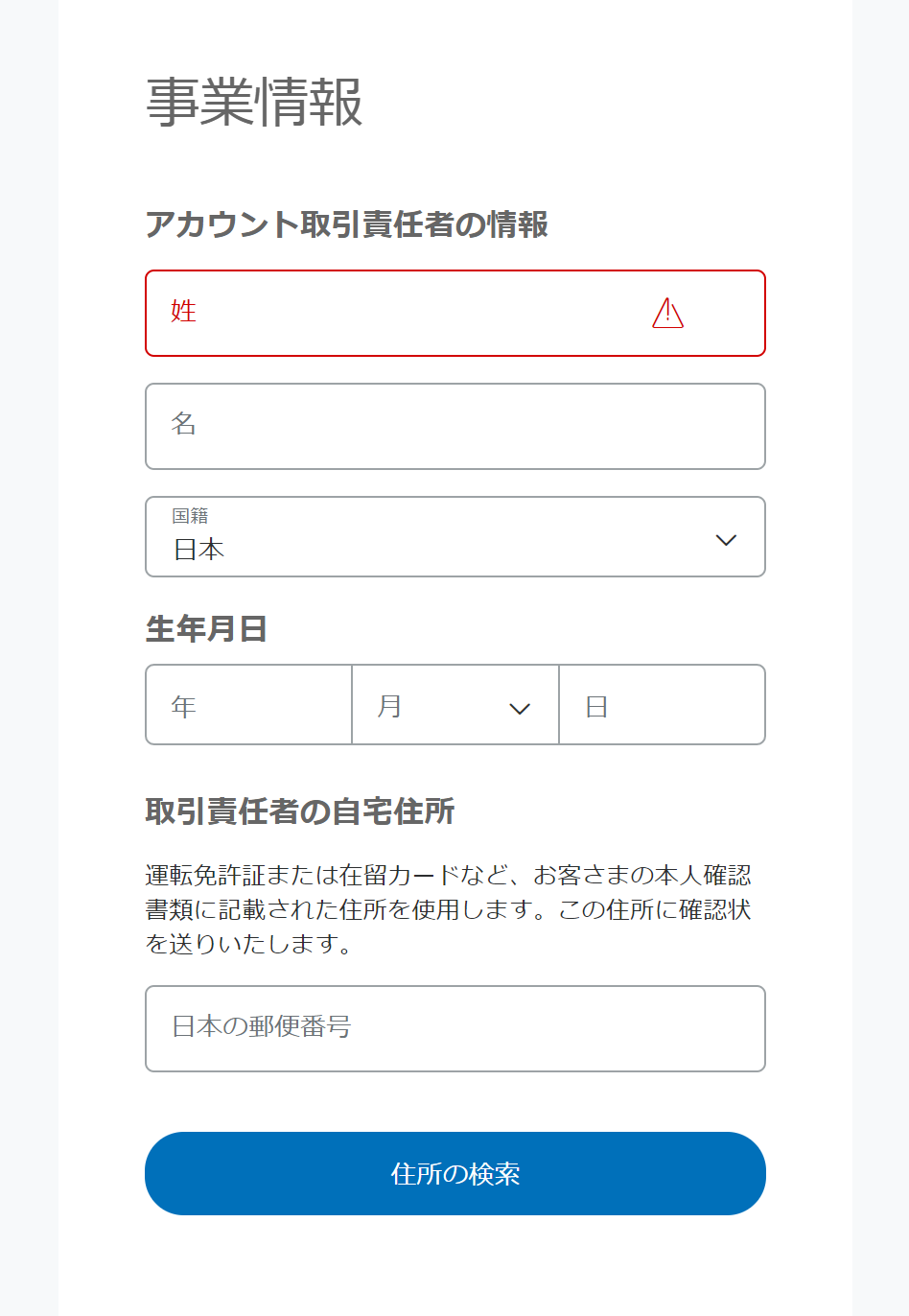The width and height of the screenshot is (909, 1316).
Task: Click the 日本の郵便番号 postal code field
Action: 454,1028
